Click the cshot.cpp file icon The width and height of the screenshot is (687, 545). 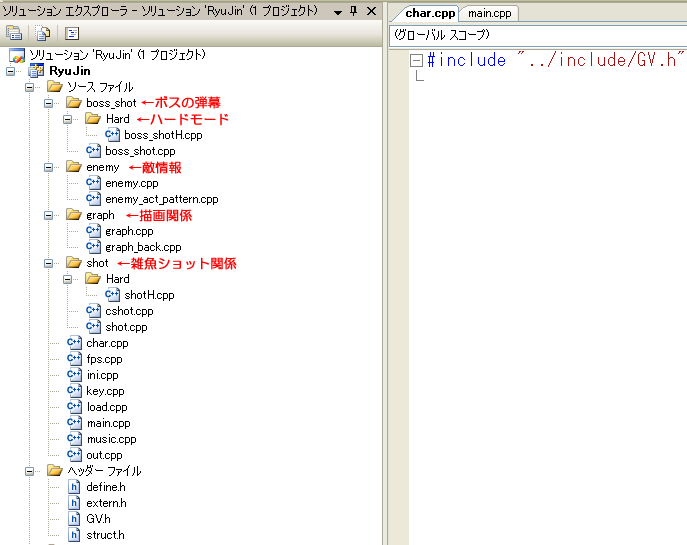click(x=93, y=311)
